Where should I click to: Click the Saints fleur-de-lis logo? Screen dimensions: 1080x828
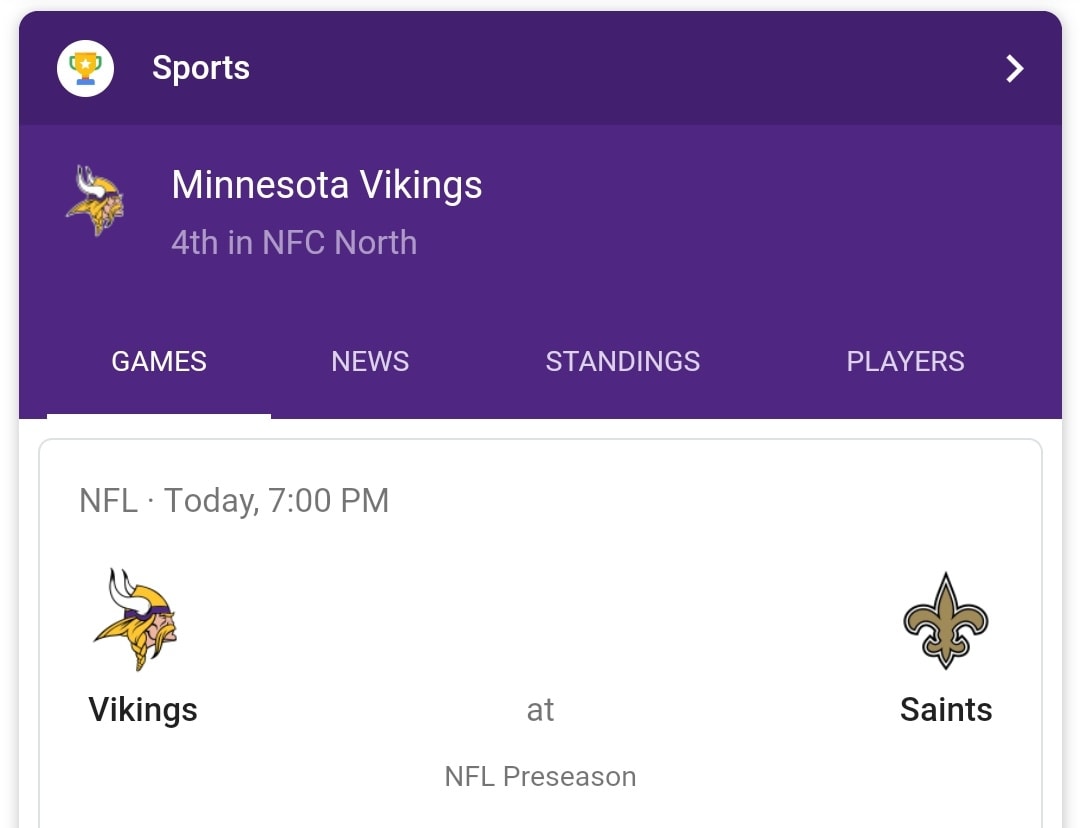(x=946, y=621)
